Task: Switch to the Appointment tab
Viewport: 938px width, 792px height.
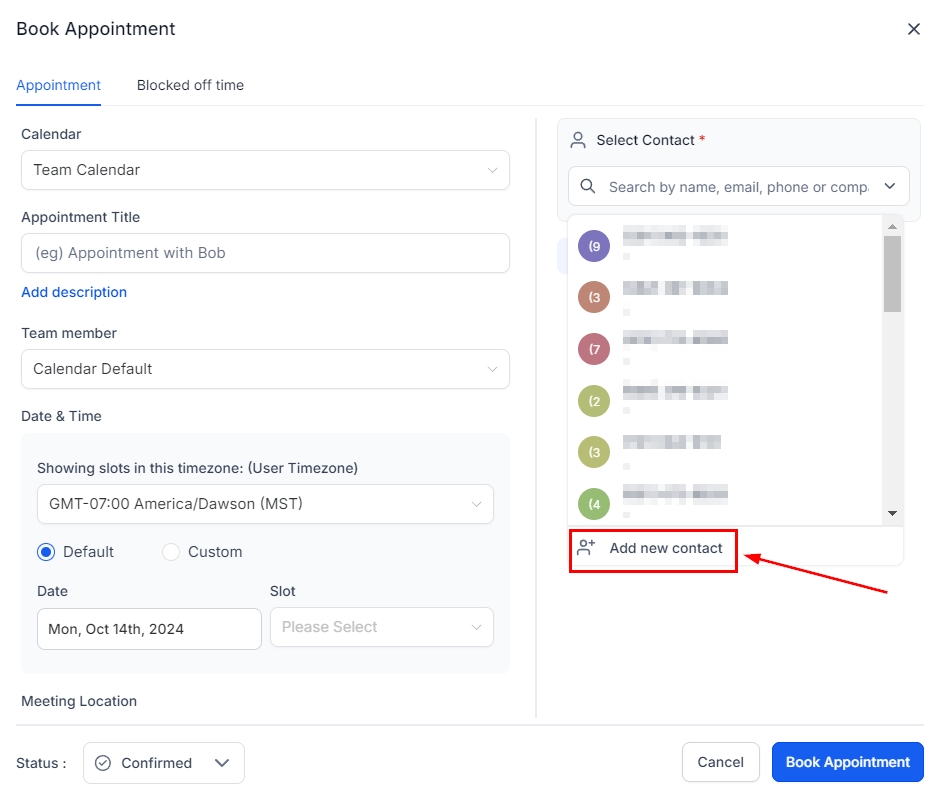Action: click(58, 85)
